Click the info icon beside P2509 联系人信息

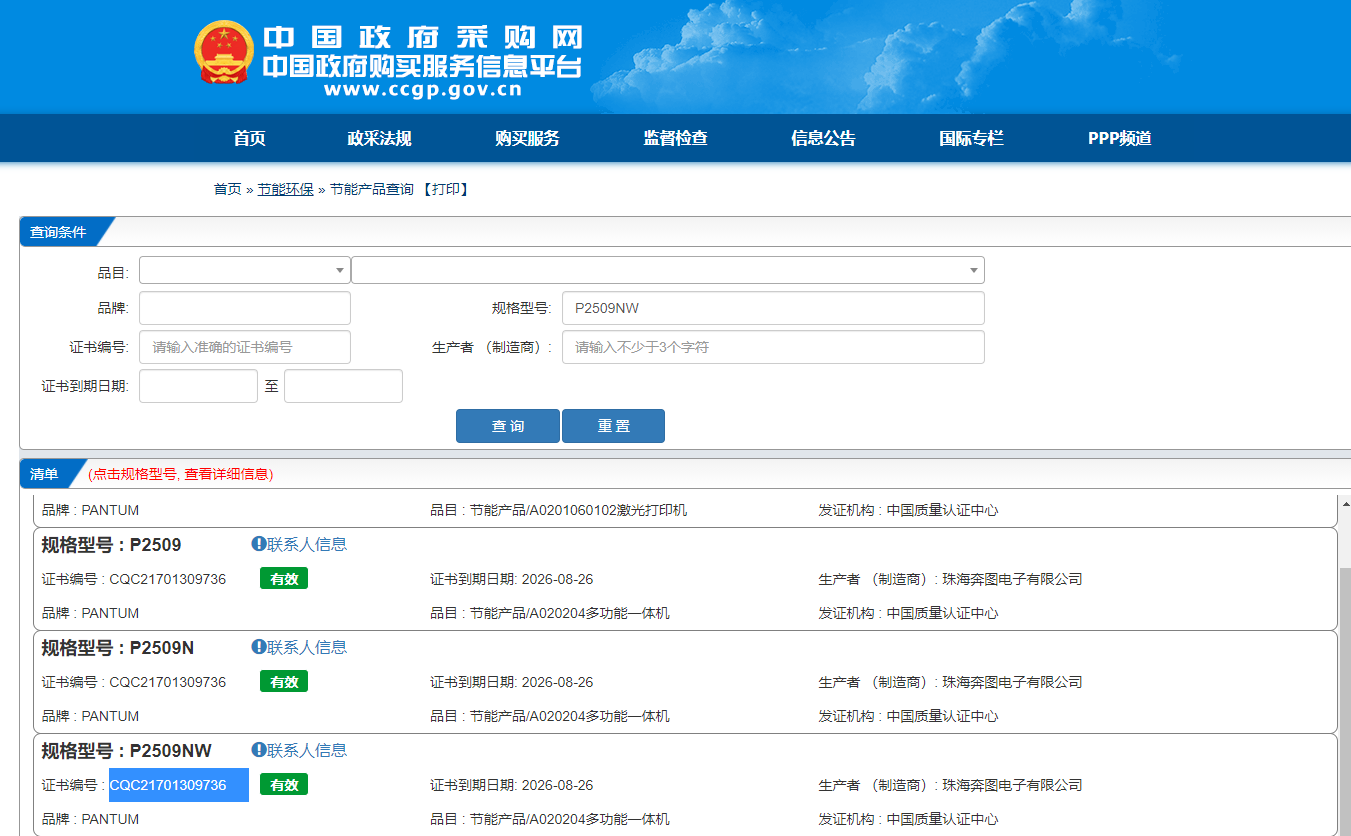pyautogui.click(x=258, y=544)
